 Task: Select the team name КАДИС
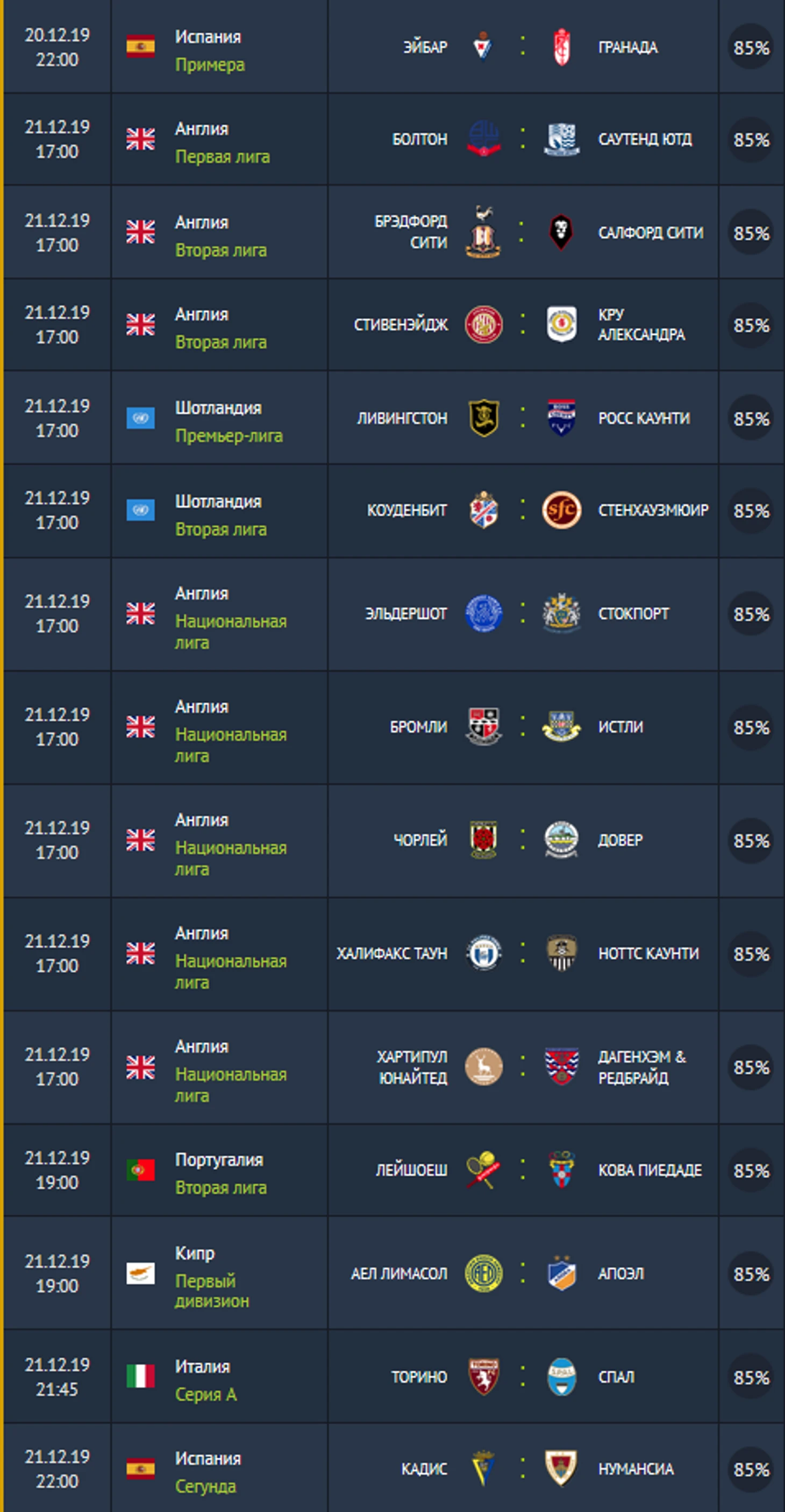[x=424, y=1468]
